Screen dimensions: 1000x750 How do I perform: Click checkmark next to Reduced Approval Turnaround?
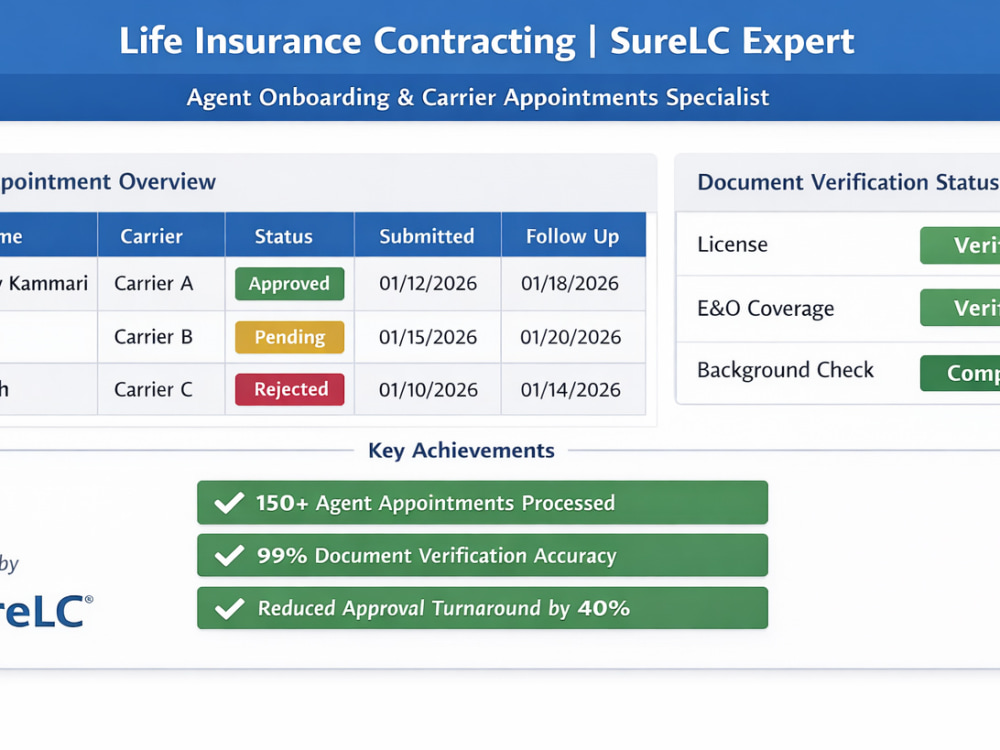pos(229,608)
